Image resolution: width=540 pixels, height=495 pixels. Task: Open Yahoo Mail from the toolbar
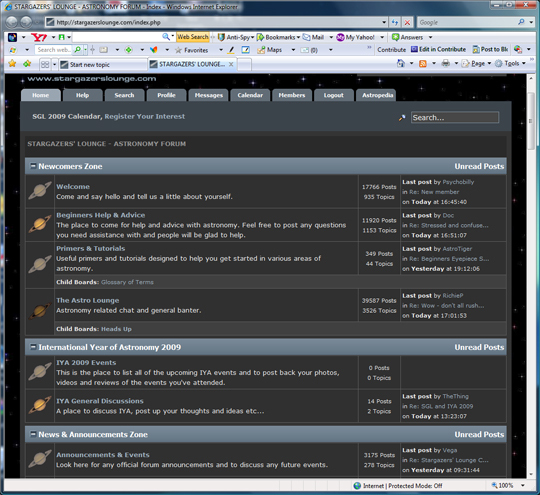point(314,37)
